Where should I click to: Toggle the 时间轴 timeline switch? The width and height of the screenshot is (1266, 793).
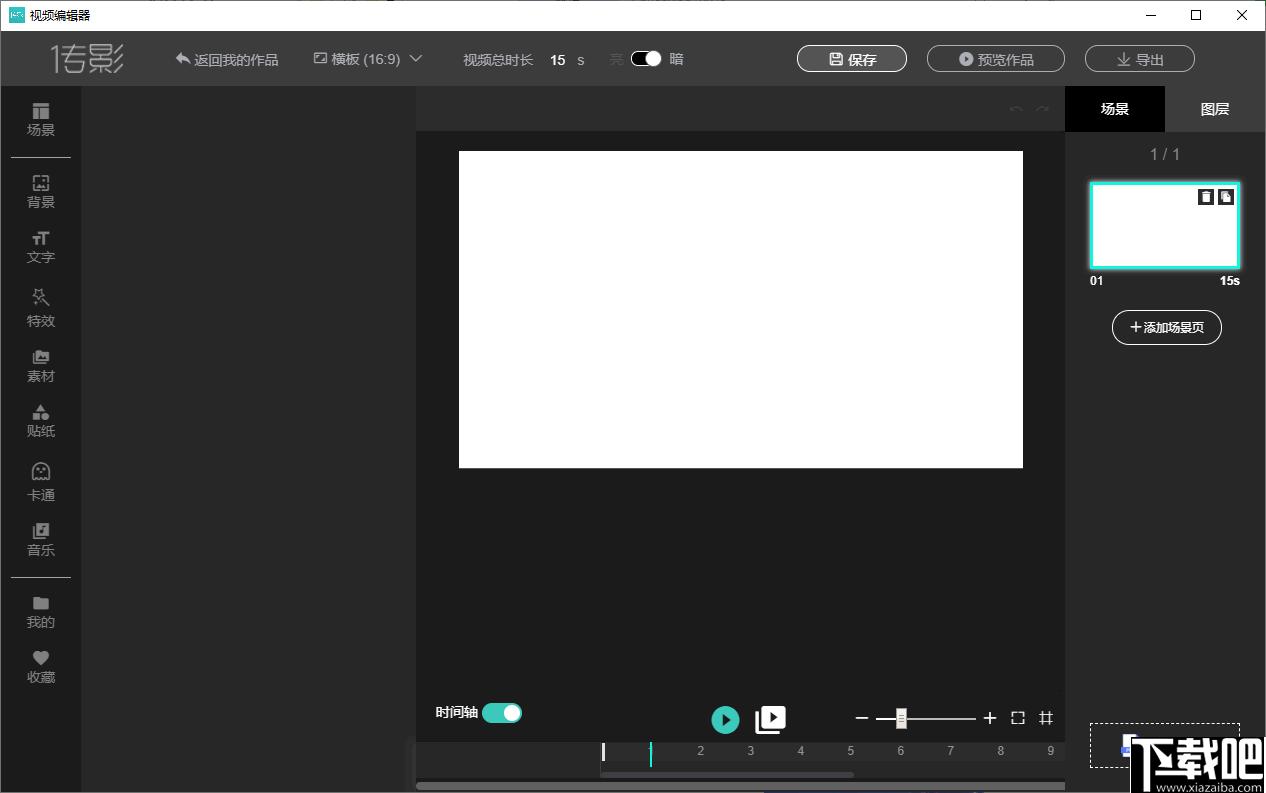click(x=502, y=713)
